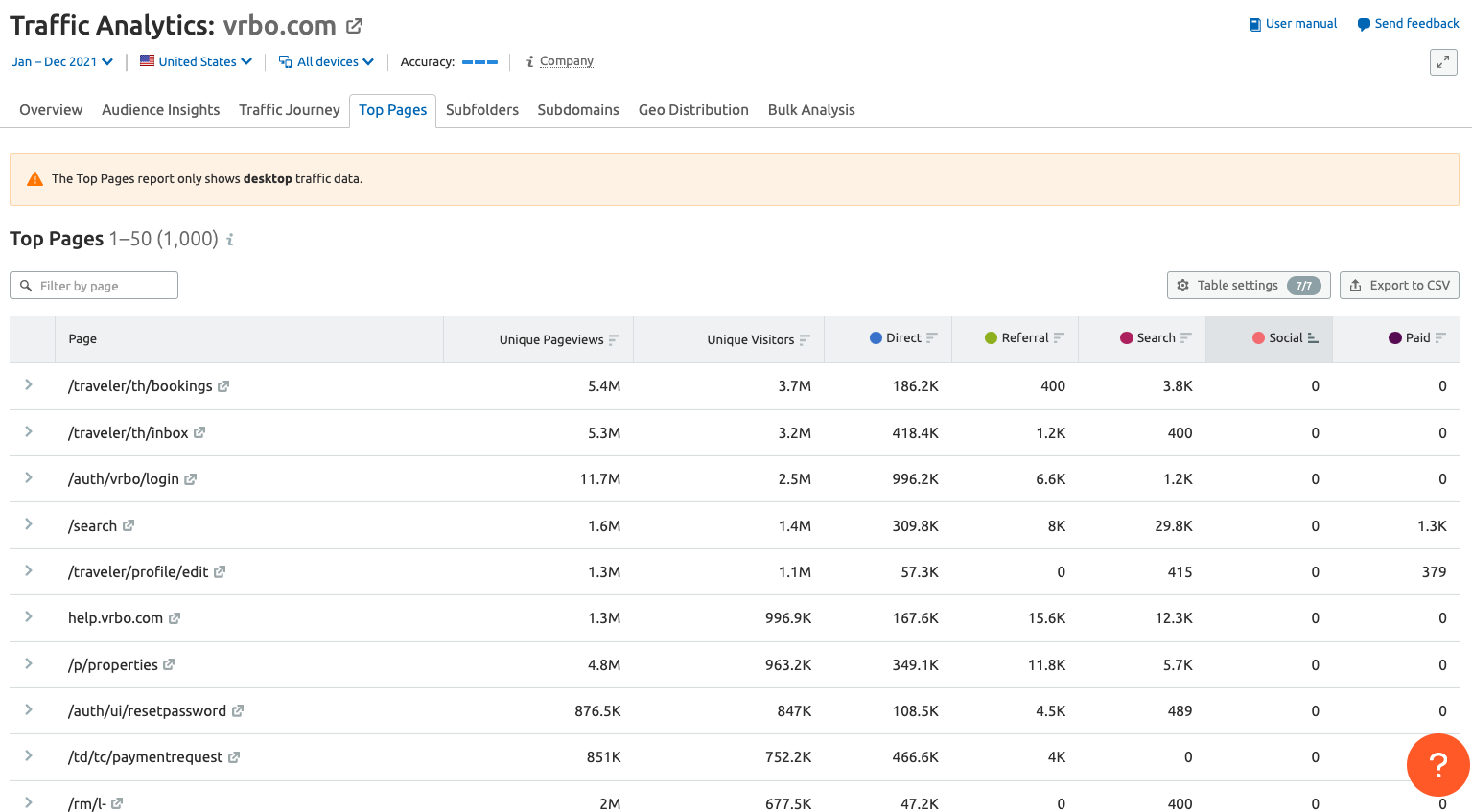Expand the /traveler/th/inbox row
This screenshot has width=1472, height=812.
29,432
